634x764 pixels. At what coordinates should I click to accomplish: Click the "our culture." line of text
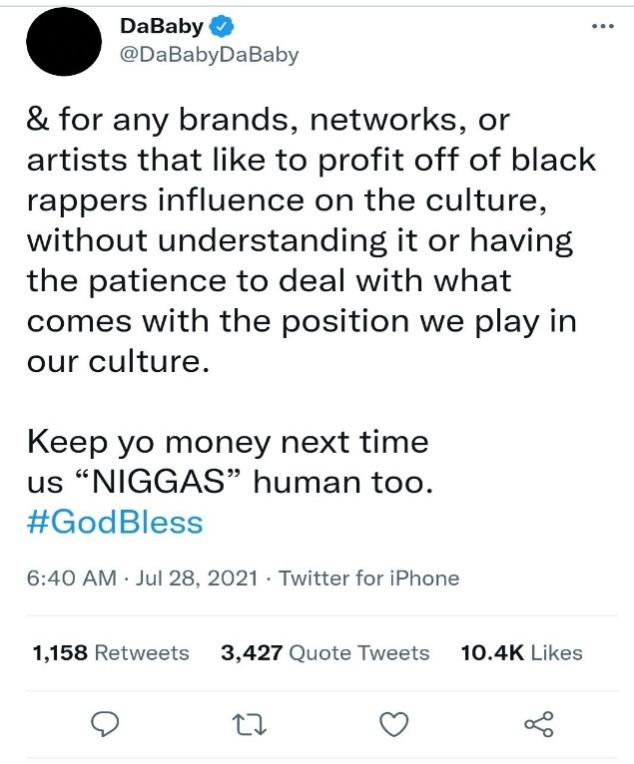118,360
